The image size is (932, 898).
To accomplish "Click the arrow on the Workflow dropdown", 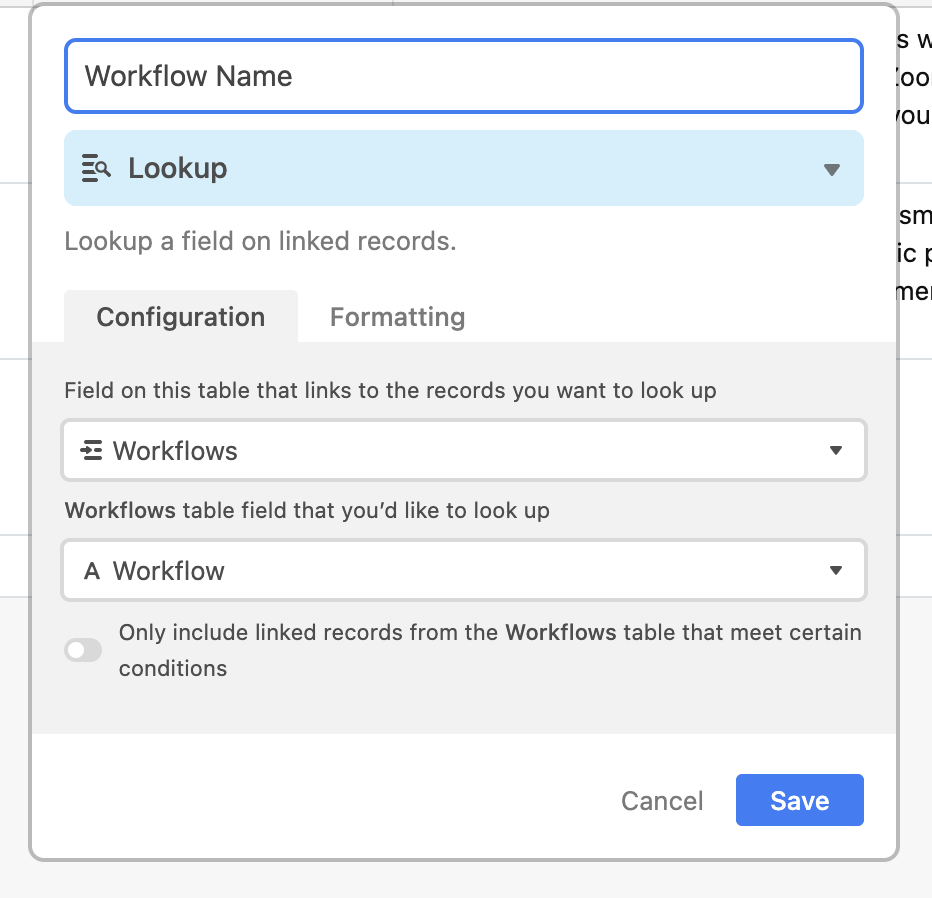I will click(836, 571).
